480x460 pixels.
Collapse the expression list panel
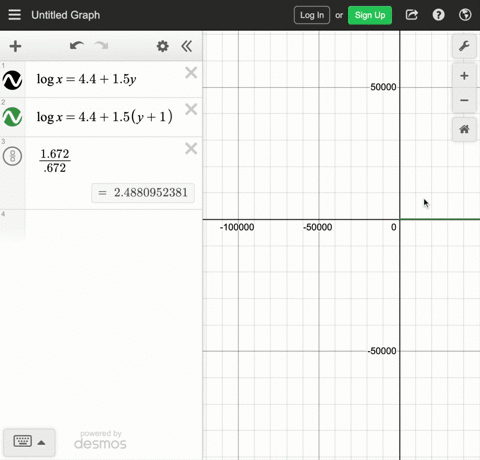(x=187, y=46)
